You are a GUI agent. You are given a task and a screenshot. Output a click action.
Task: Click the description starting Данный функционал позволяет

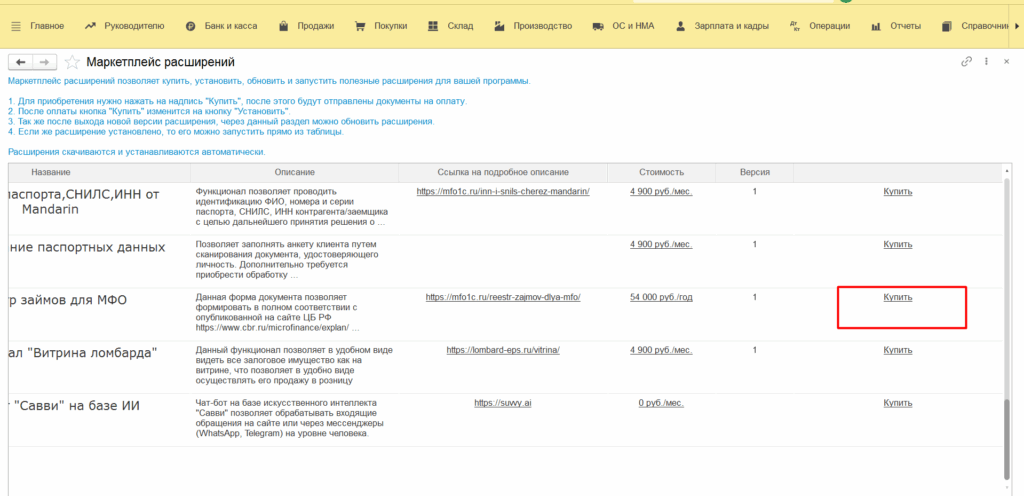294,365
